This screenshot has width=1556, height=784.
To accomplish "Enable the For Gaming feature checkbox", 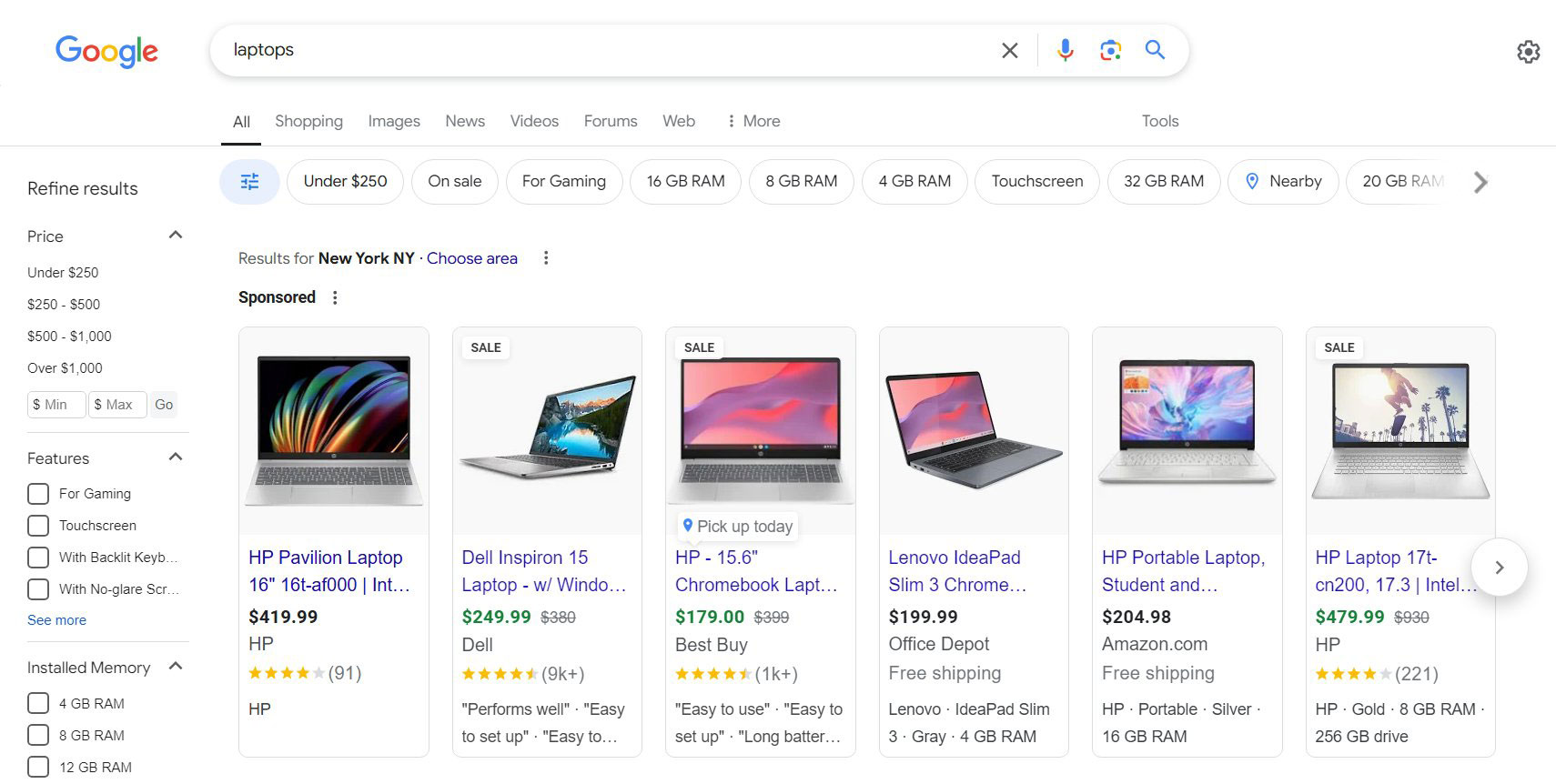I will click(37, 493).
